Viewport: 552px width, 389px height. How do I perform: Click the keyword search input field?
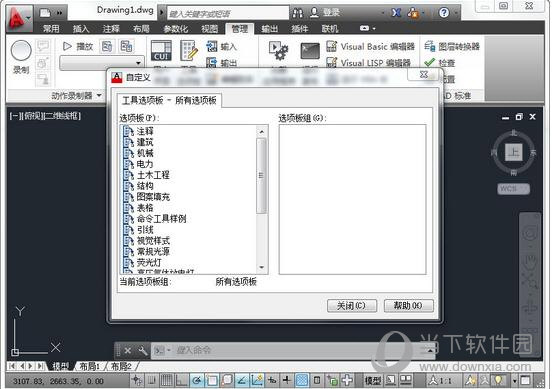coord(227,14)
